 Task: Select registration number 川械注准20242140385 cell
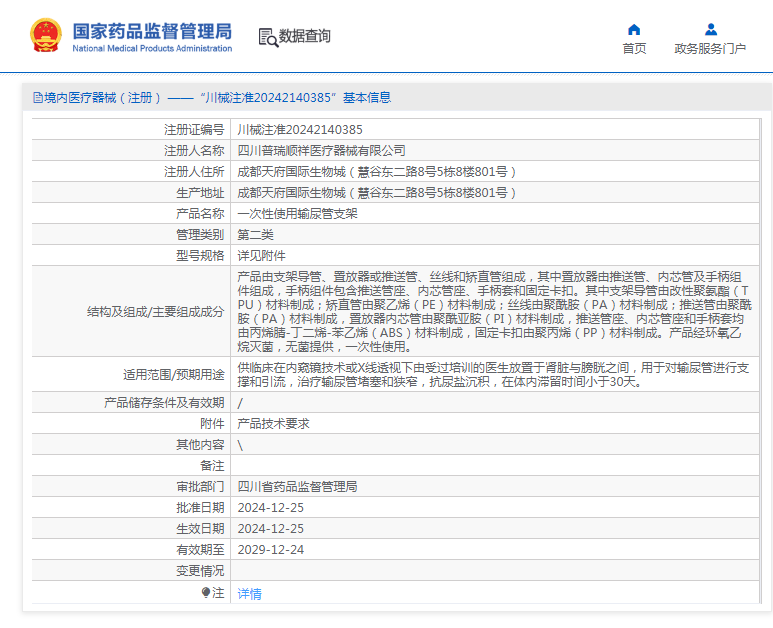(x=300, y=130)
